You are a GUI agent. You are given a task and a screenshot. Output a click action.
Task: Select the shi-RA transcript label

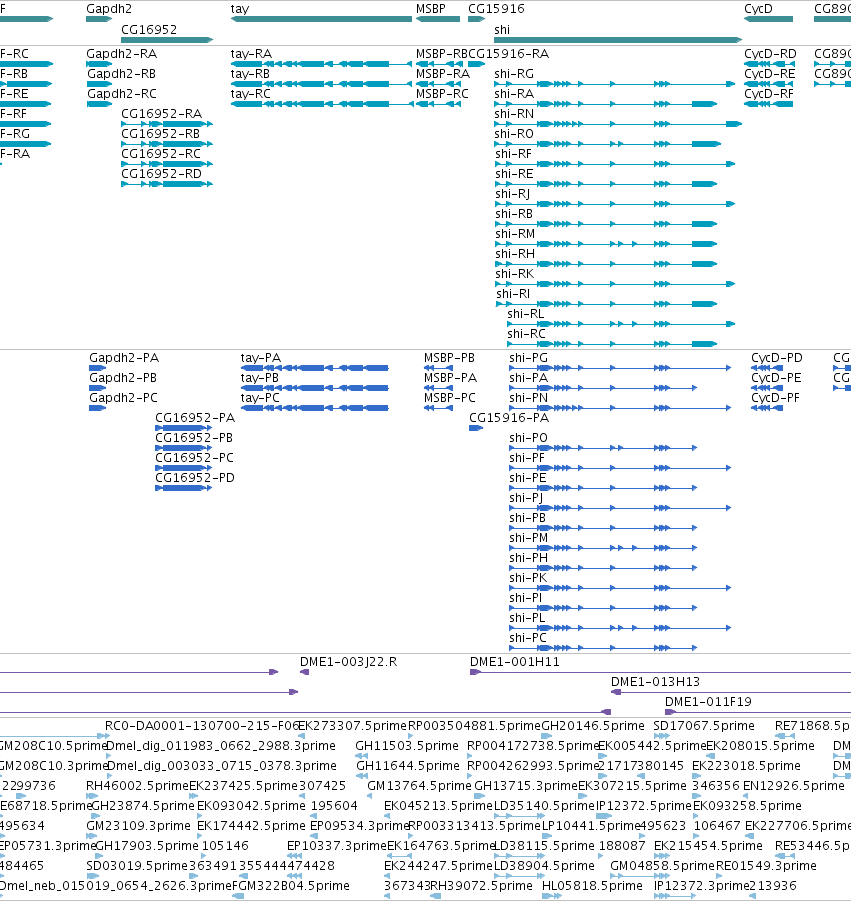click(514, 94)
